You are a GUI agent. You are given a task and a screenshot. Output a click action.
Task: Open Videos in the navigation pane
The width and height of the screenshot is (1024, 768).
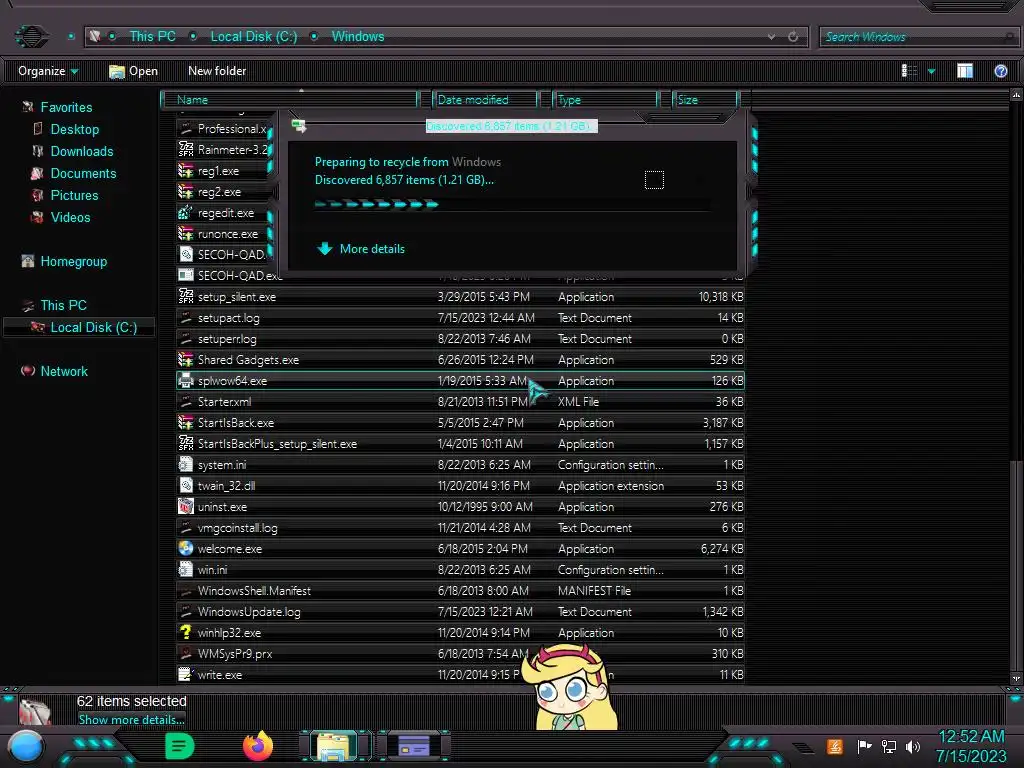[70, 217]
